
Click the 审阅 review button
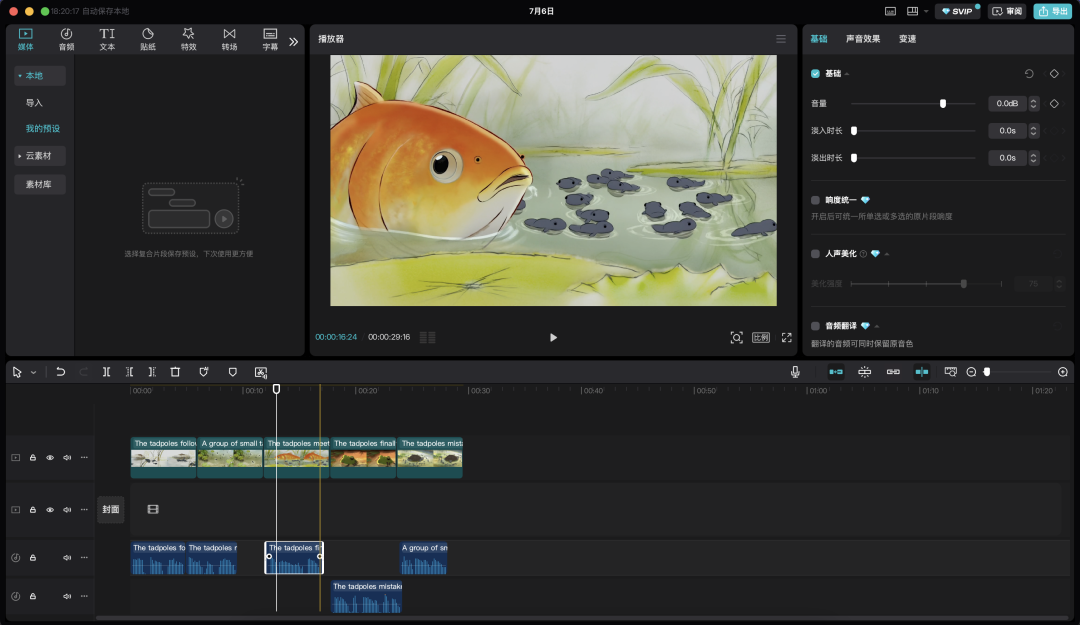click(x=1007, y=11)
